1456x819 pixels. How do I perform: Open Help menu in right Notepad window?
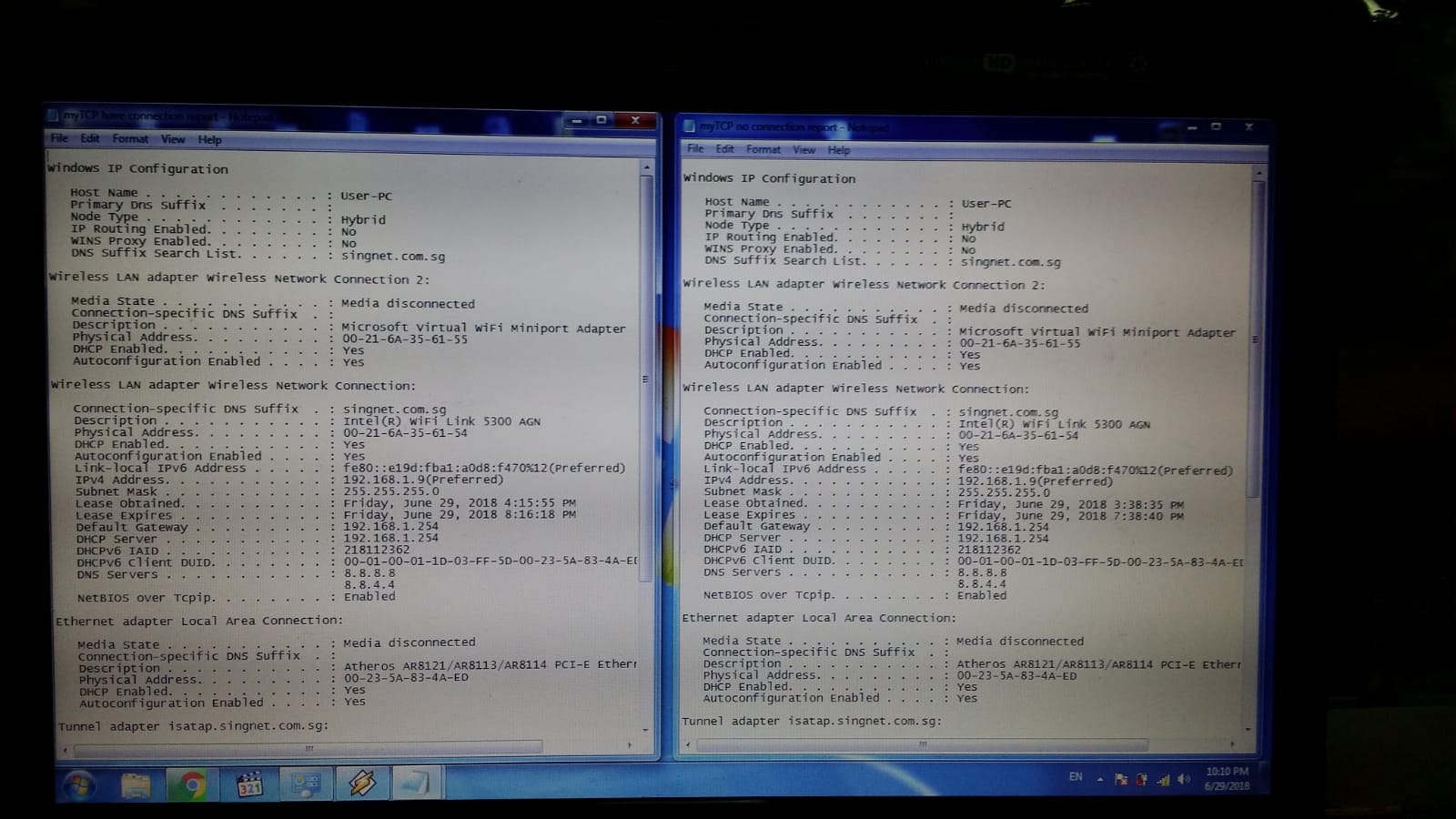[x=838, y=150]
